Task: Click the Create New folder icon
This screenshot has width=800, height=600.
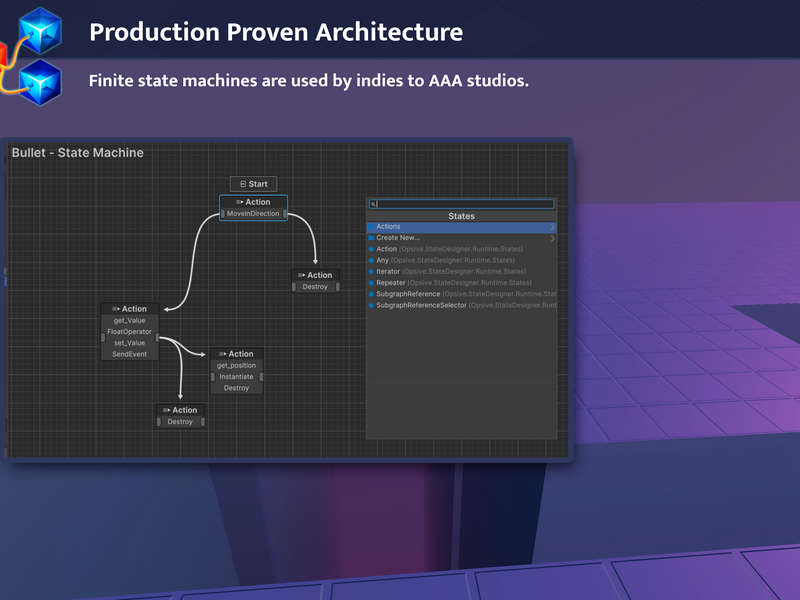Action: (371, 238)
